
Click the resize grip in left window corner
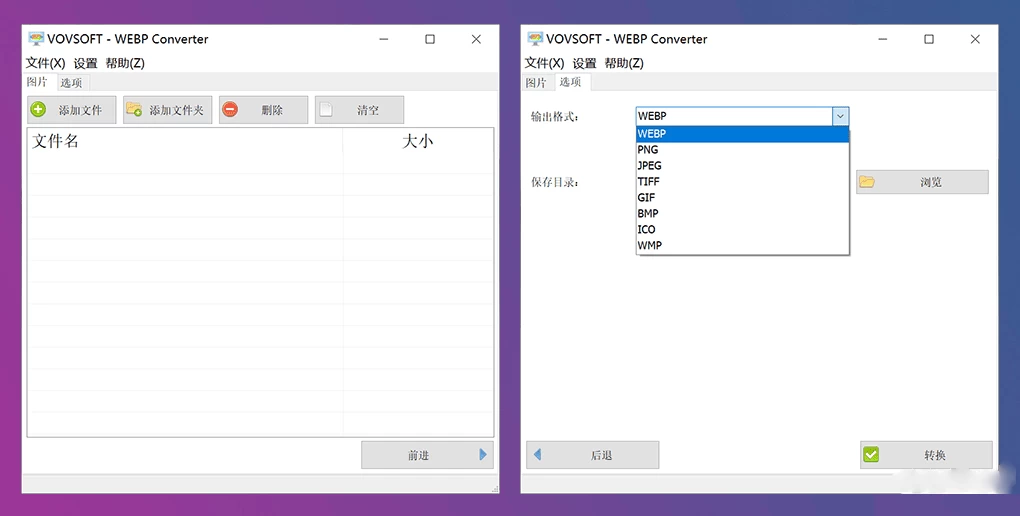pyautogui.click(x=495, y=488)
